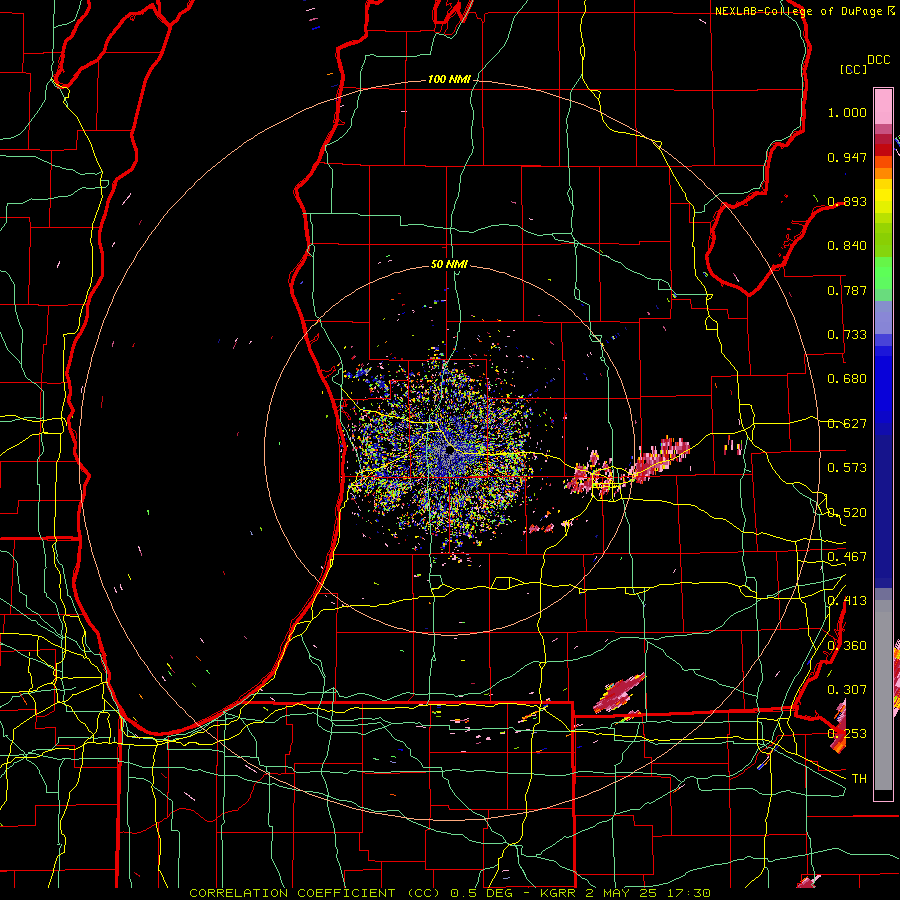Viewport: 900px width, 900px height.
Task: Select the 0.947 scale value
Action: (x=847, y=157)
